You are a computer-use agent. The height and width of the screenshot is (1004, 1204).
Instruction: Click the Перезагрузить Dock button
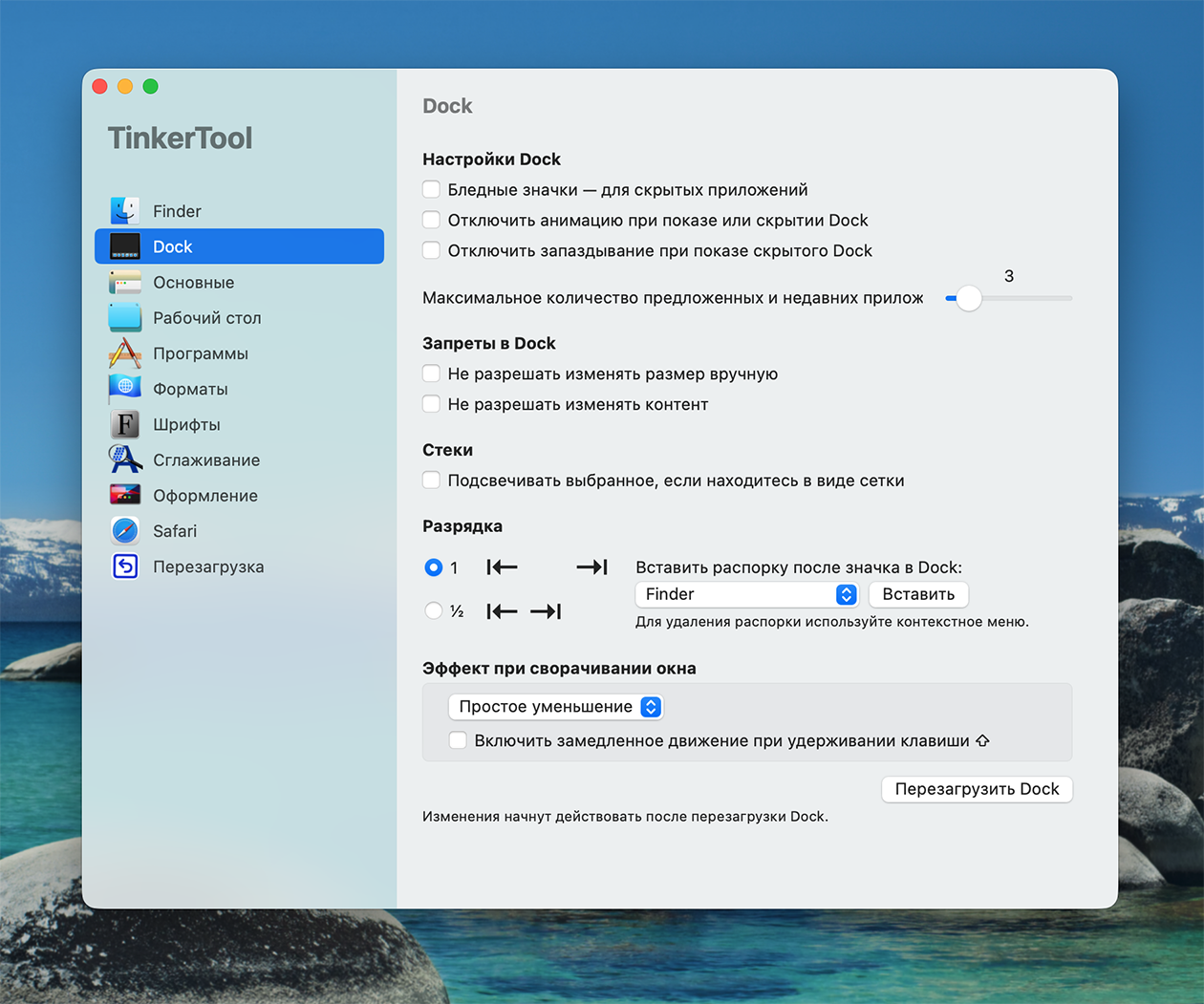977,789
